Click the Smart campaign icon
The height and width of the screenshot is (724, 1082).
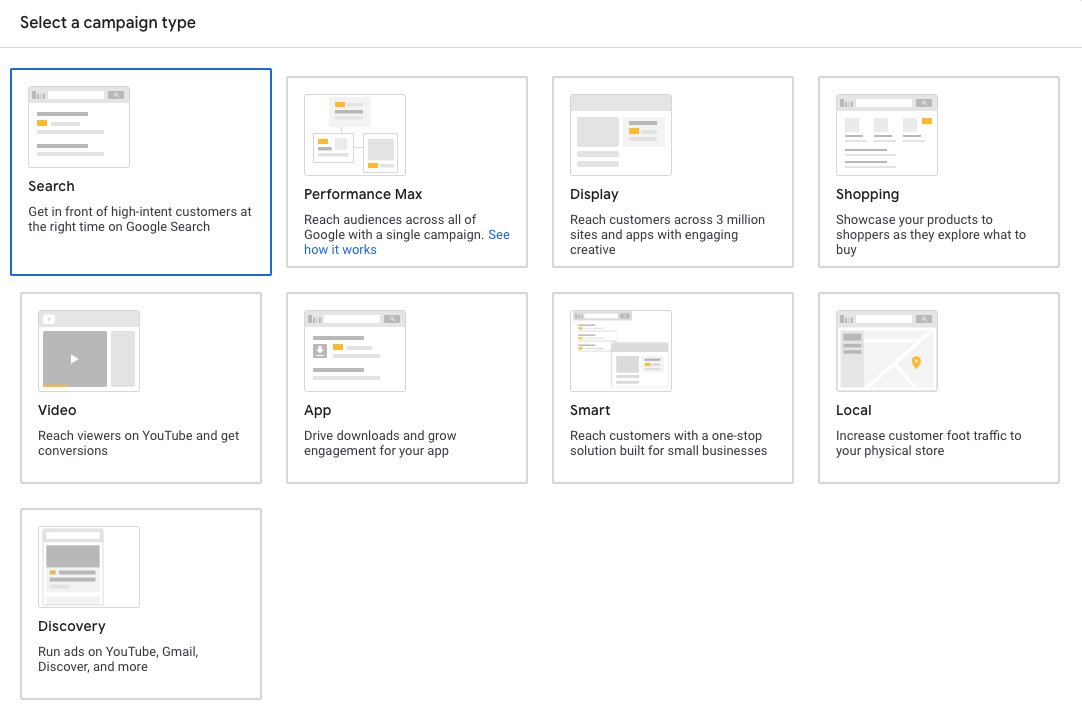pos(620,349)
